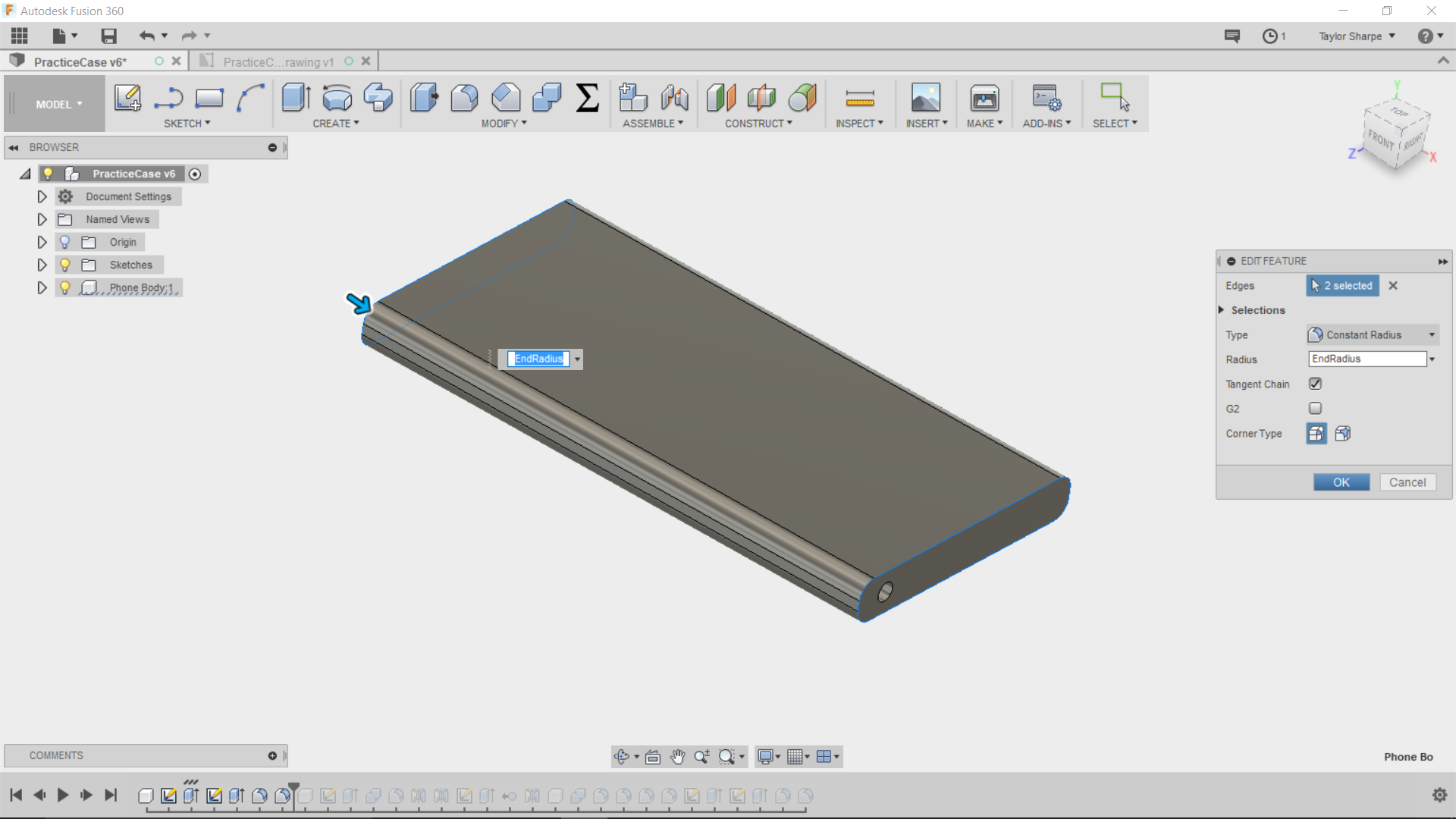Toggle visibility of Phone Body 1
The height and width of the screenshot is (819, 1456).
tap(65, 287)
